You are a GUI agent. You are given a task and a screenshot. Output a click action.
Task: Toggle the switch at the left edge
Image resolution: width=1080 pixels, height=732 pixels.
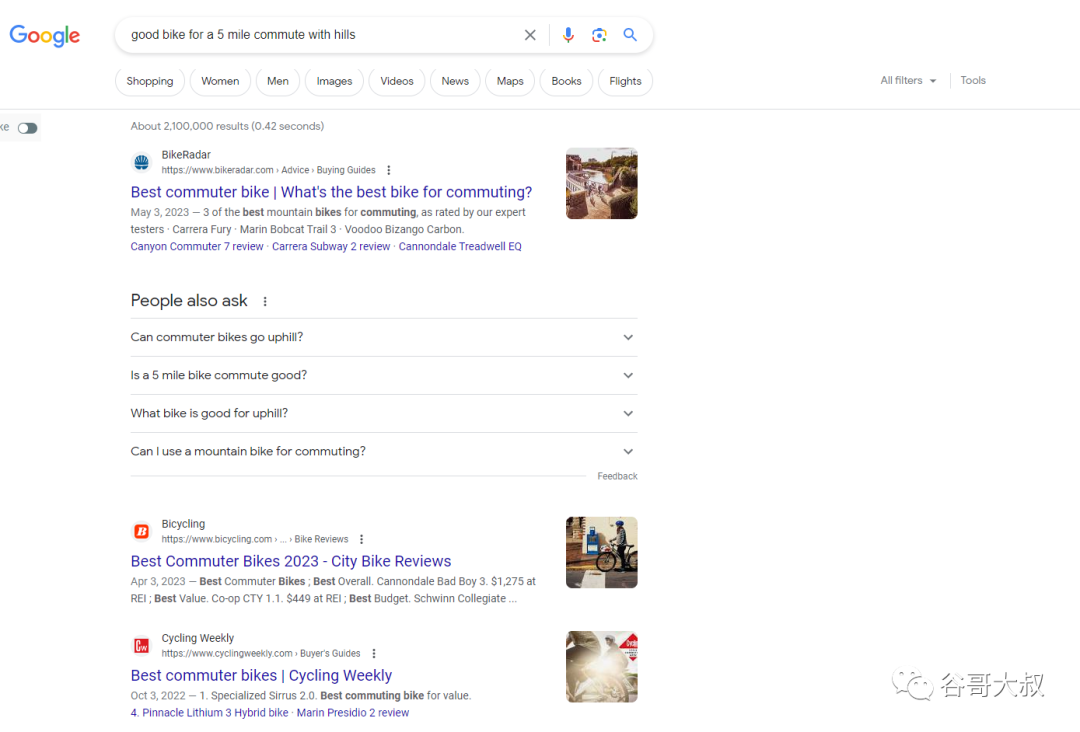point(28,128)
